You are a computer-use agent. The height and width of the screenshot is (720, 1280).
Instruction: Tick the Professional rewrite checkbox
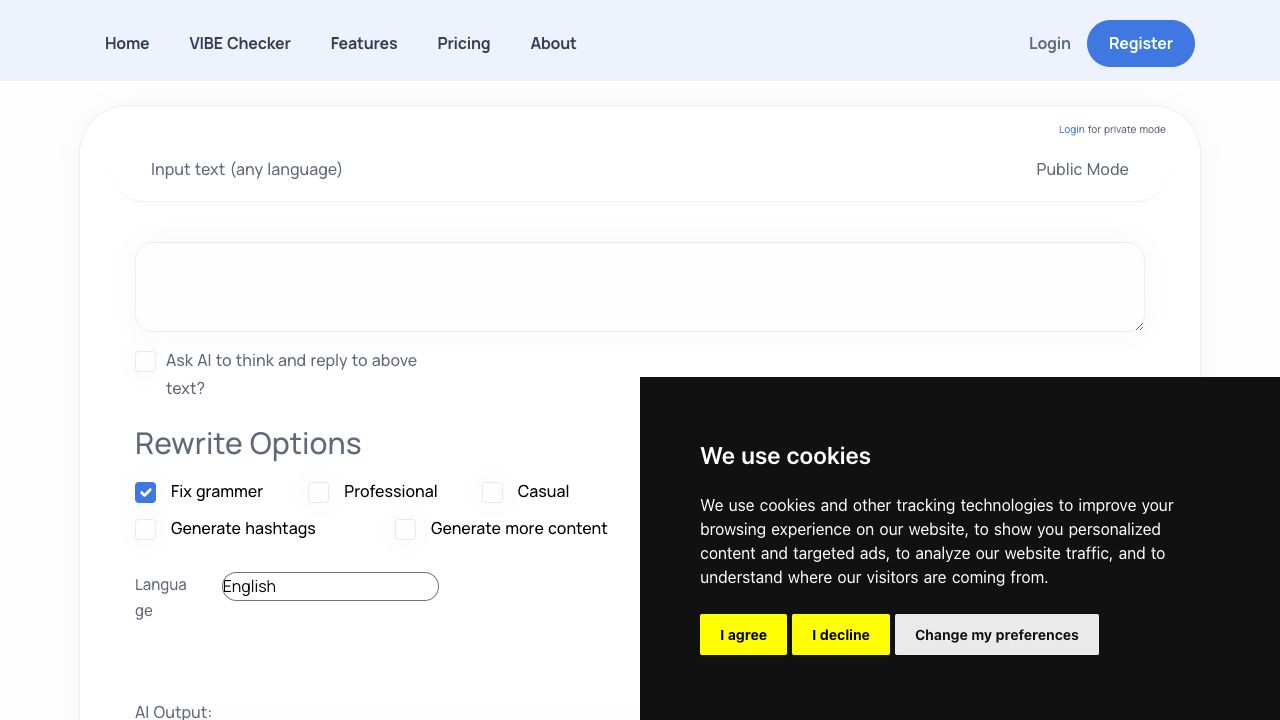point(319,492)
